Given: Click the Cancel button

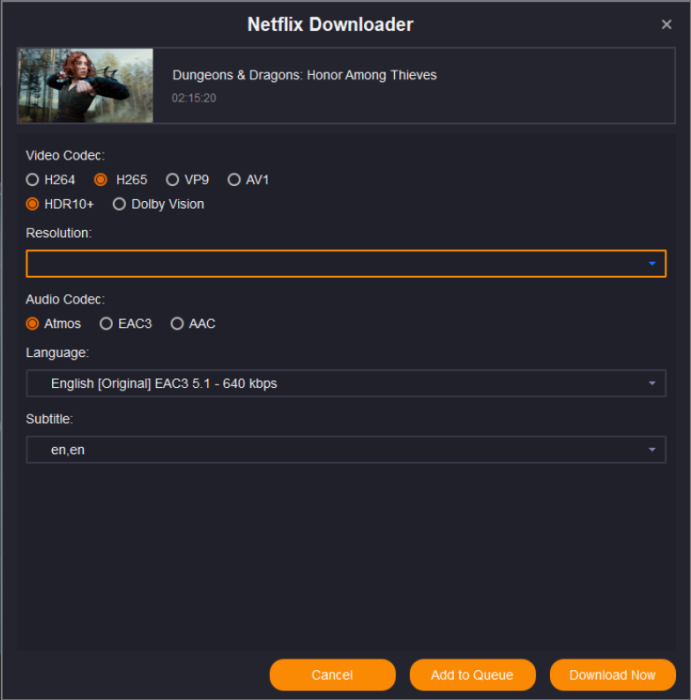Looking at the screenshot, I should coord(332,675).
